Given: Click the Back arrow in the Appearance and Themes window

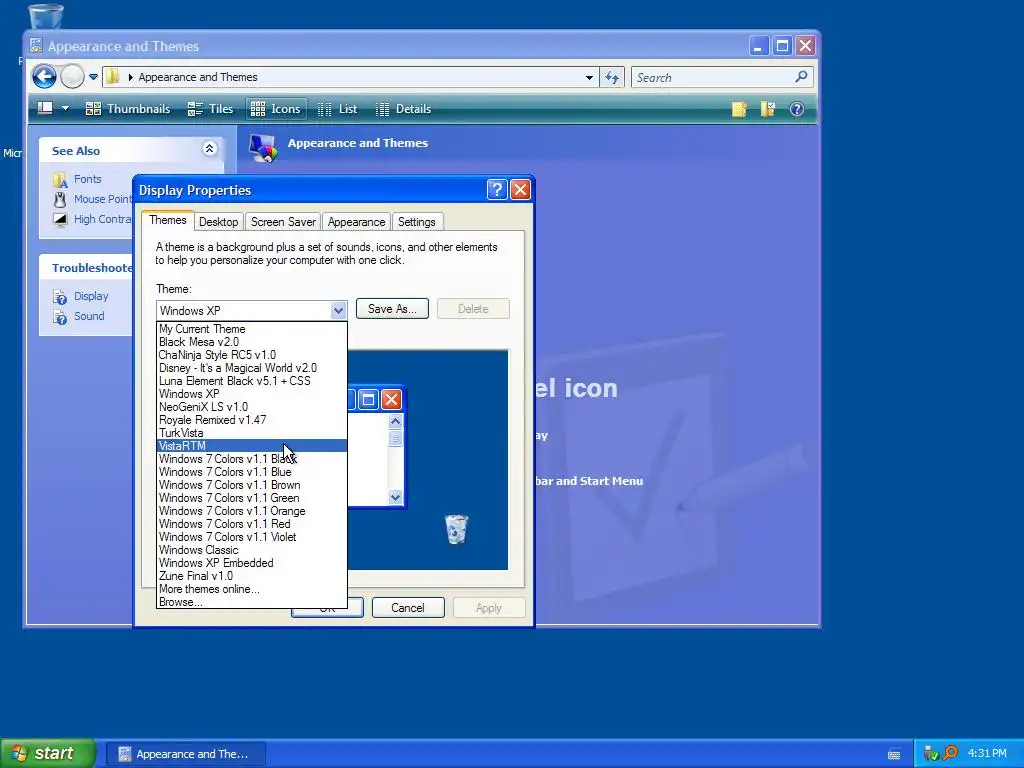Looking at the screenshot, I should (x=44, y=77).
